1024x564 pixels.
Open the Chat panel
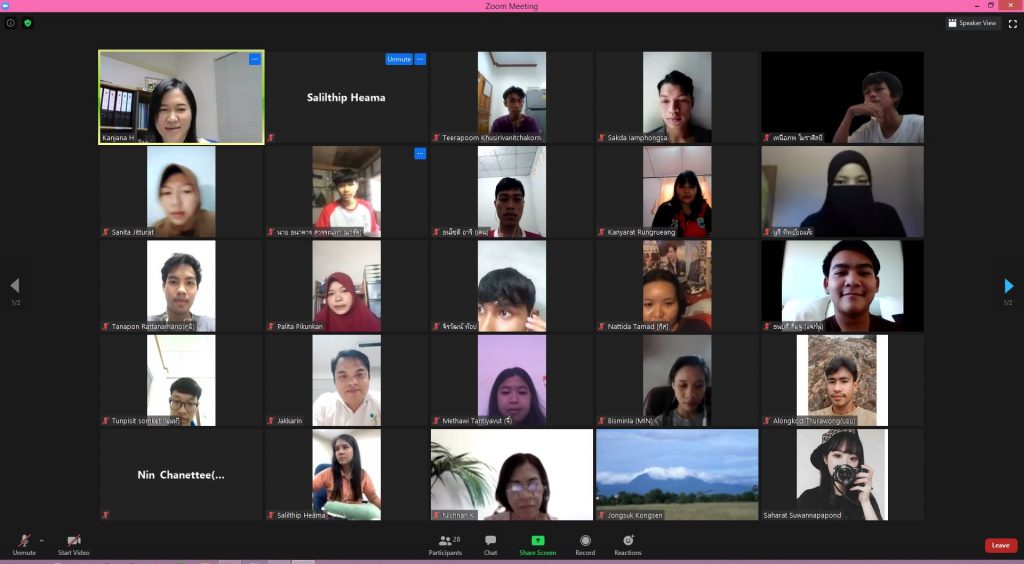[490, 545]
